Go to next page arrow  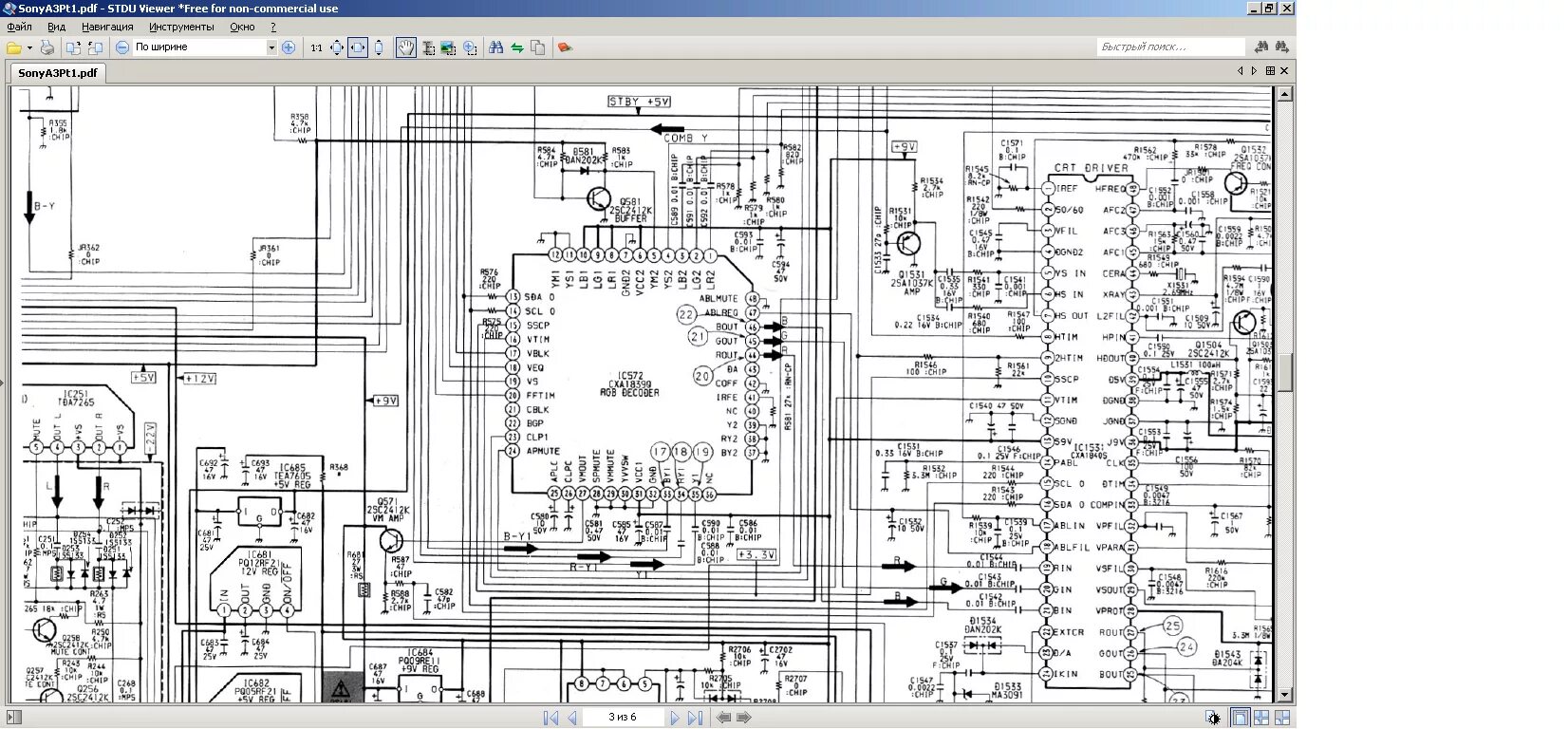(x=675, y=719)
